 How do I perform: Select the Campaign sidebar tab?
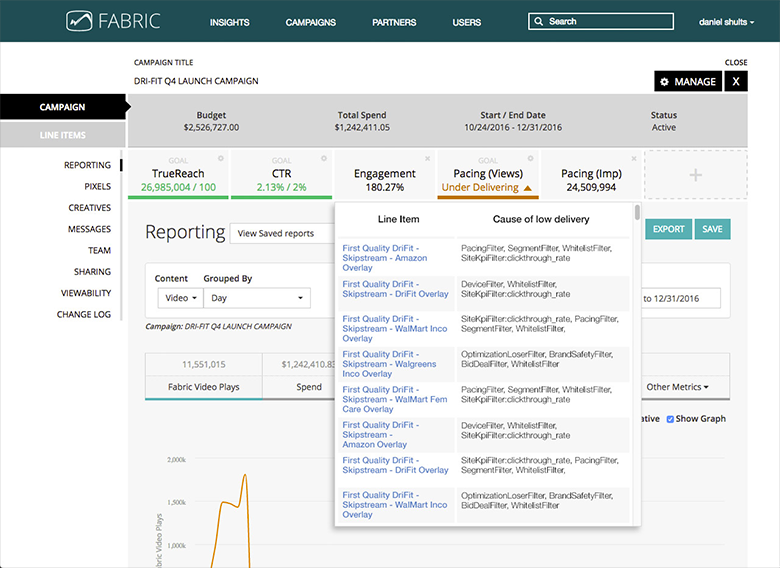pos(63,107)
